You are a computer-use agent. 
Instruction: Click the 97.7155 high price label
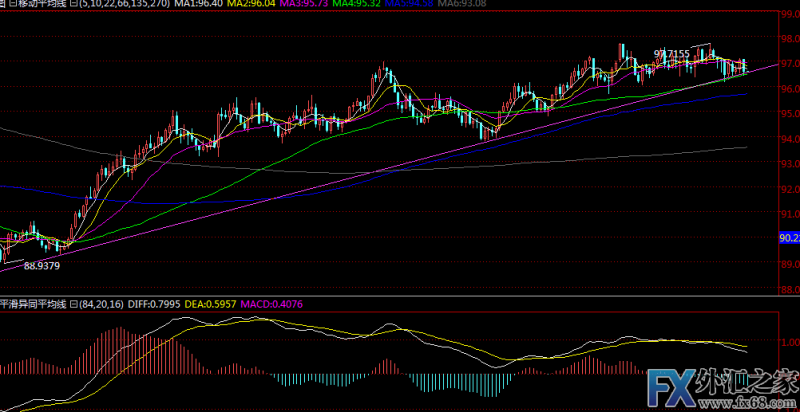pos(672,53)
